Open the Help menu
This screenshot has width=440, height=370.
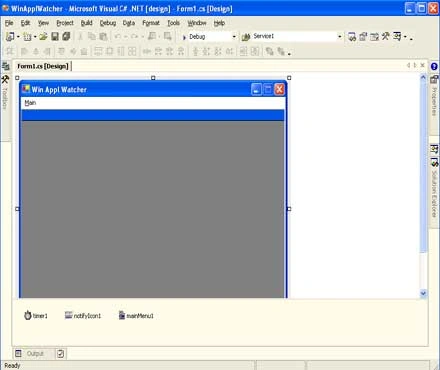(219, 23)
